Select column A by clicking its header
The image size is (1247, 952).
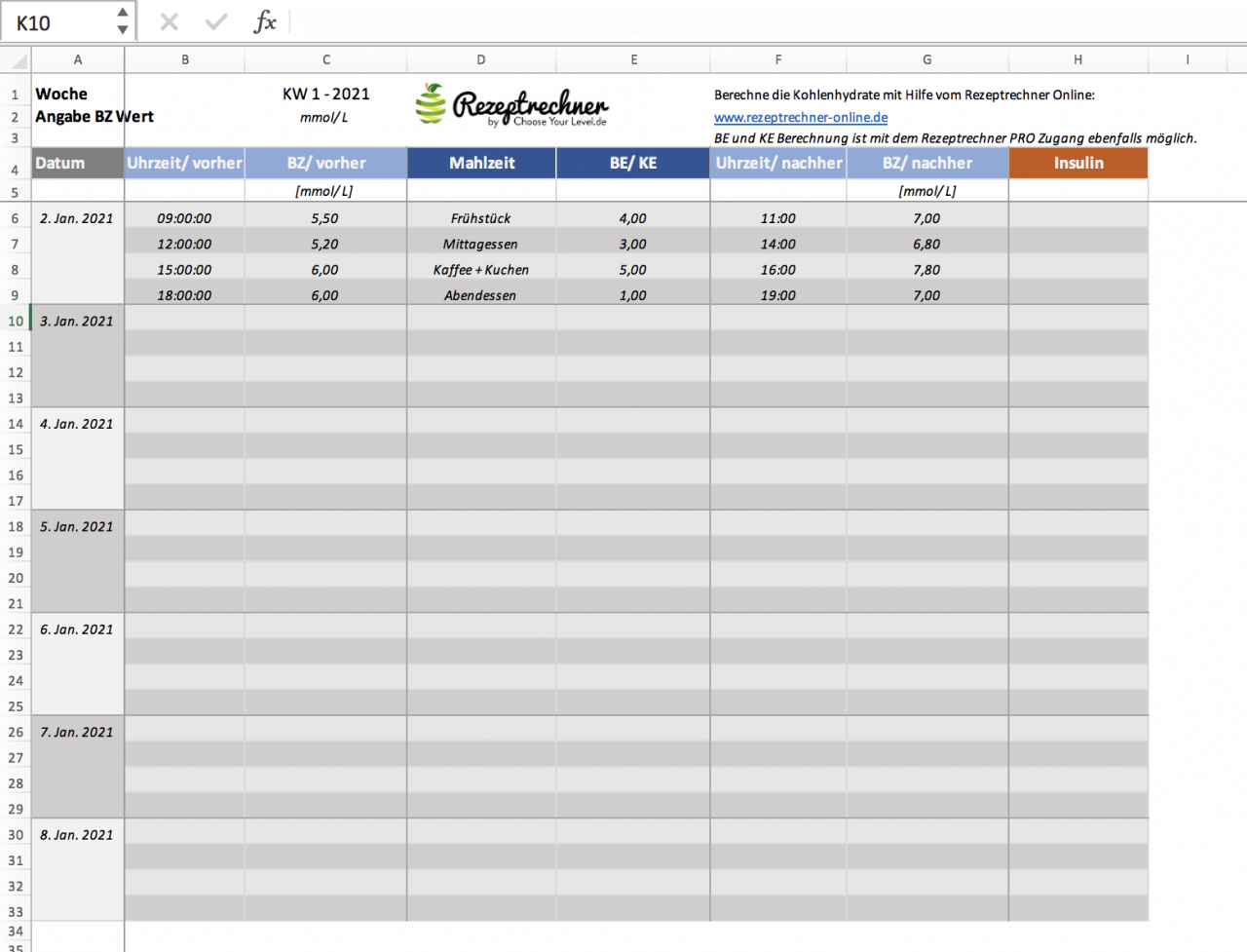coord(77,59)
